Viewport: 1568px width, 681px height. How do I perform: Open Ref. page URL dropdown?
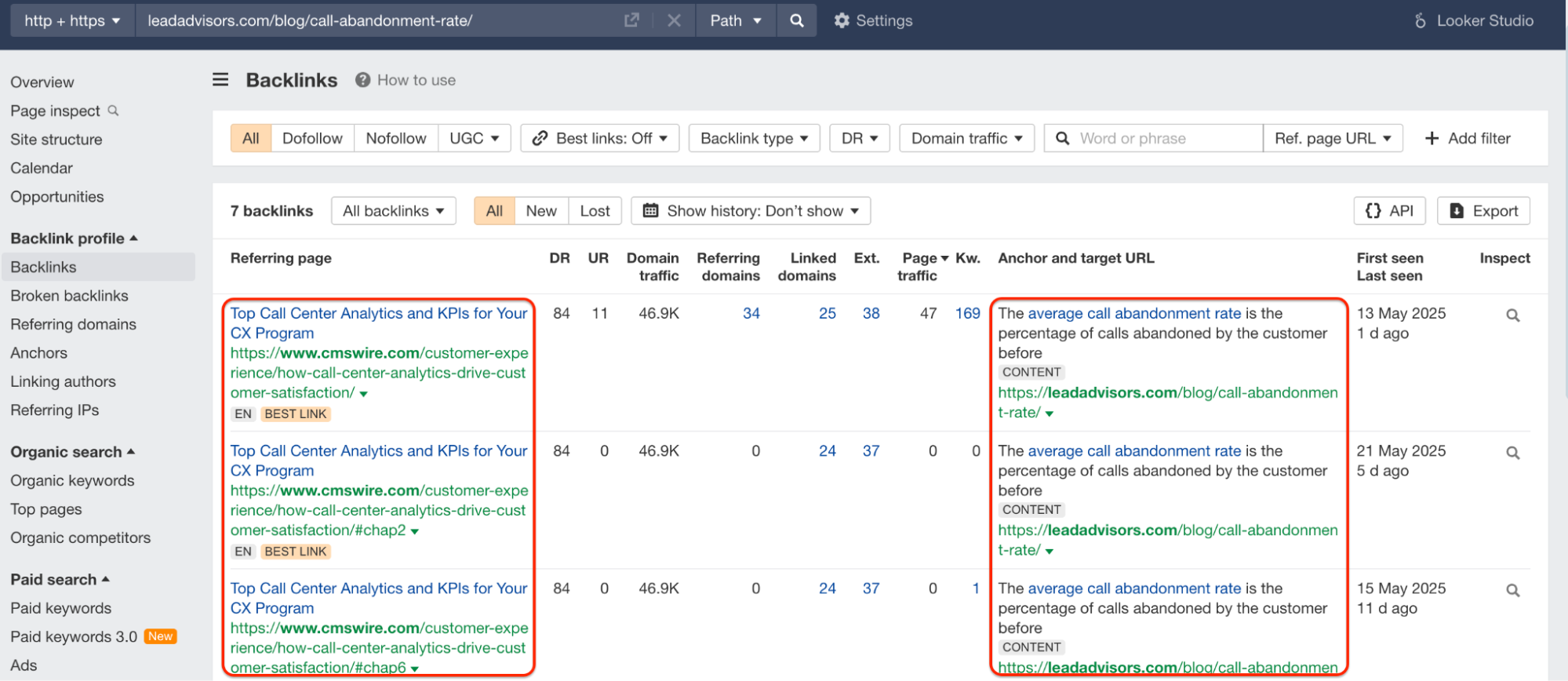[1333, 138]
